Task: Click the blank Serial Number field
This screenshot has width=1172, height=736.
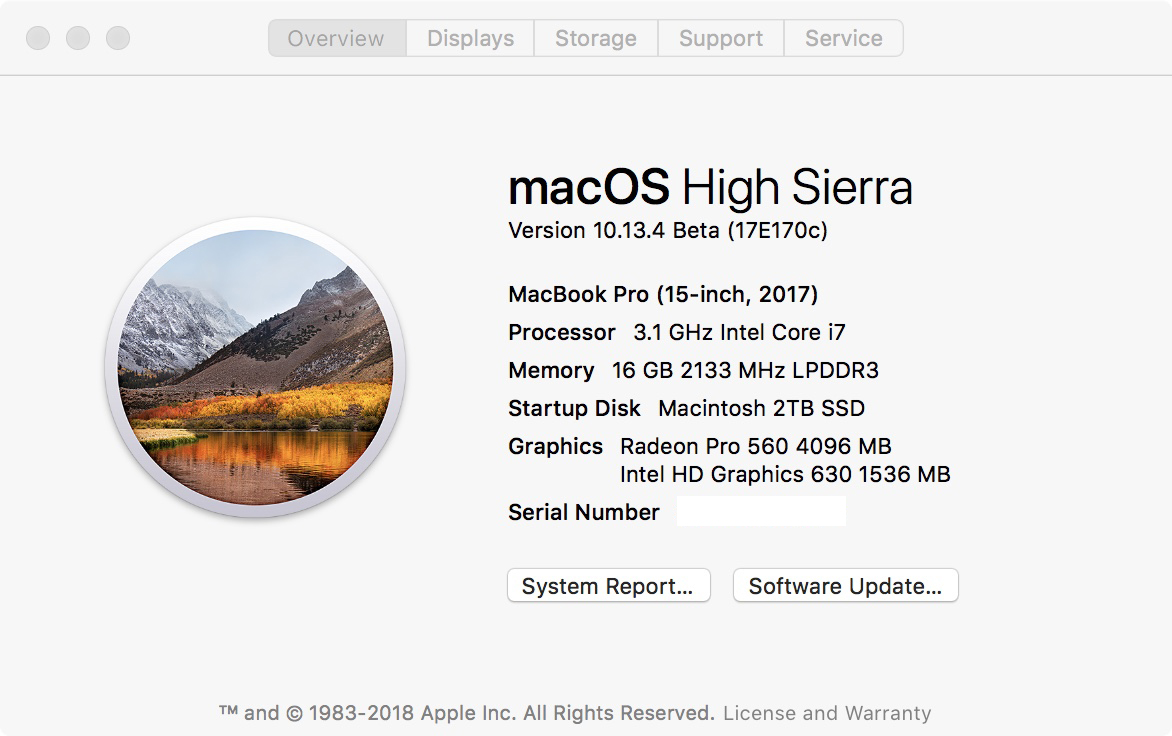Action: click(x=761, y=511)
